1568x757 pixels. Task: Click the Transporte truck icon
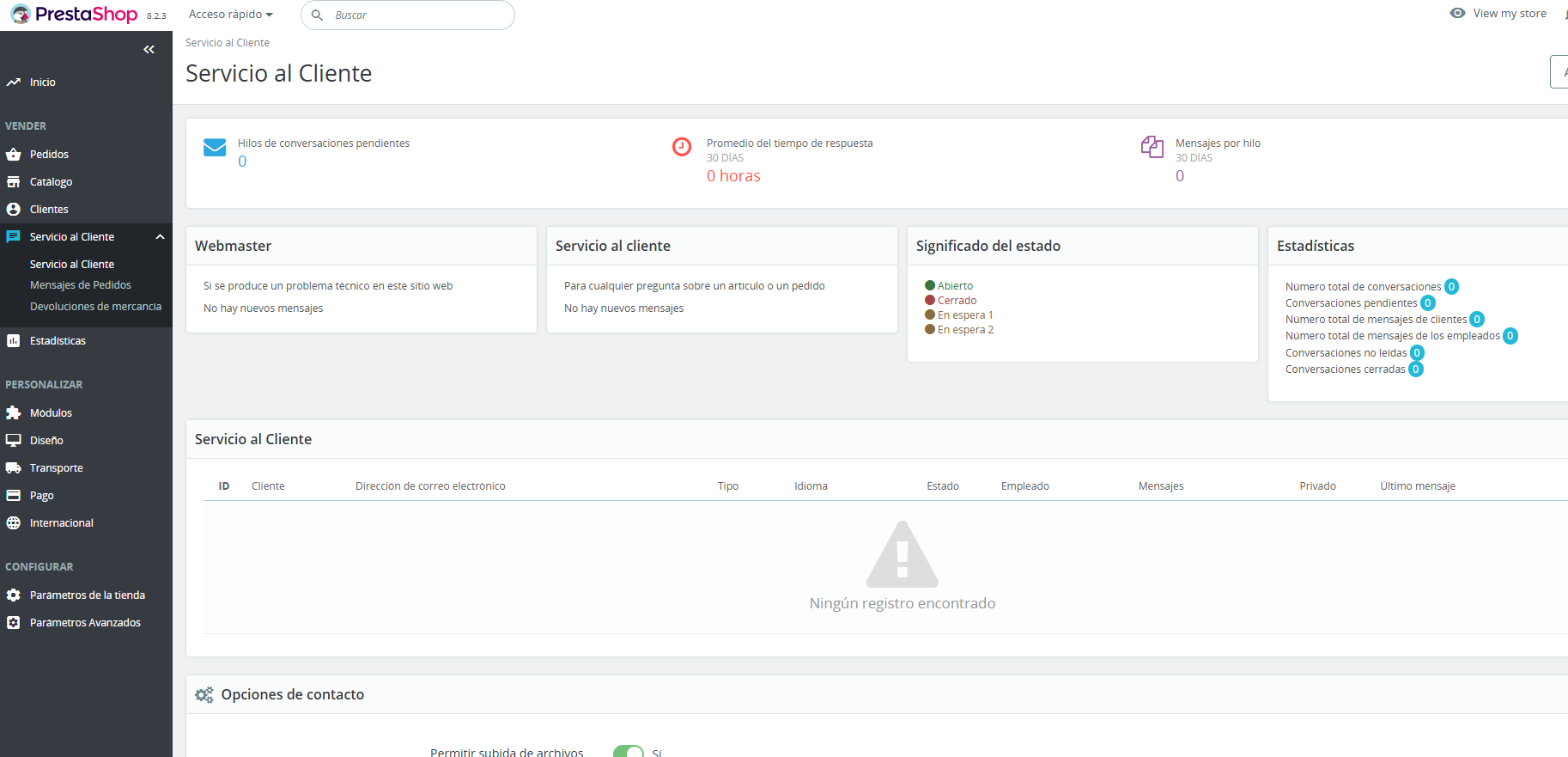click(14, 468)
